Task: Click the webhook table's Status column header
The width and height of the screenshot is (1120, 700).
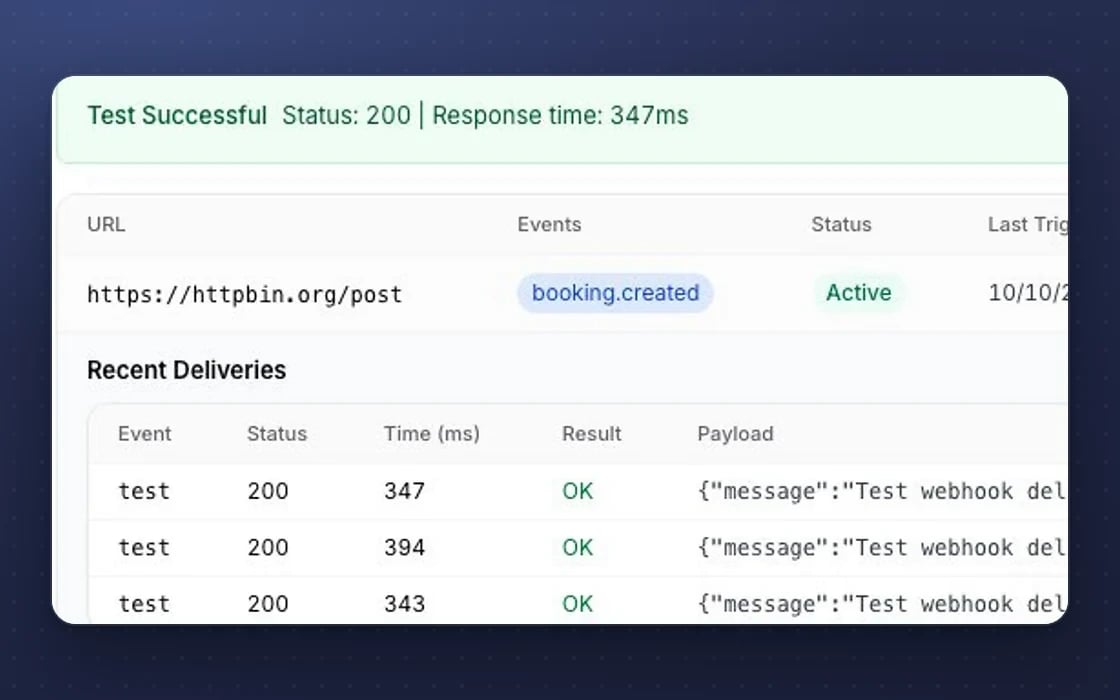Action: pyautogui.click(x=841, y=224)
